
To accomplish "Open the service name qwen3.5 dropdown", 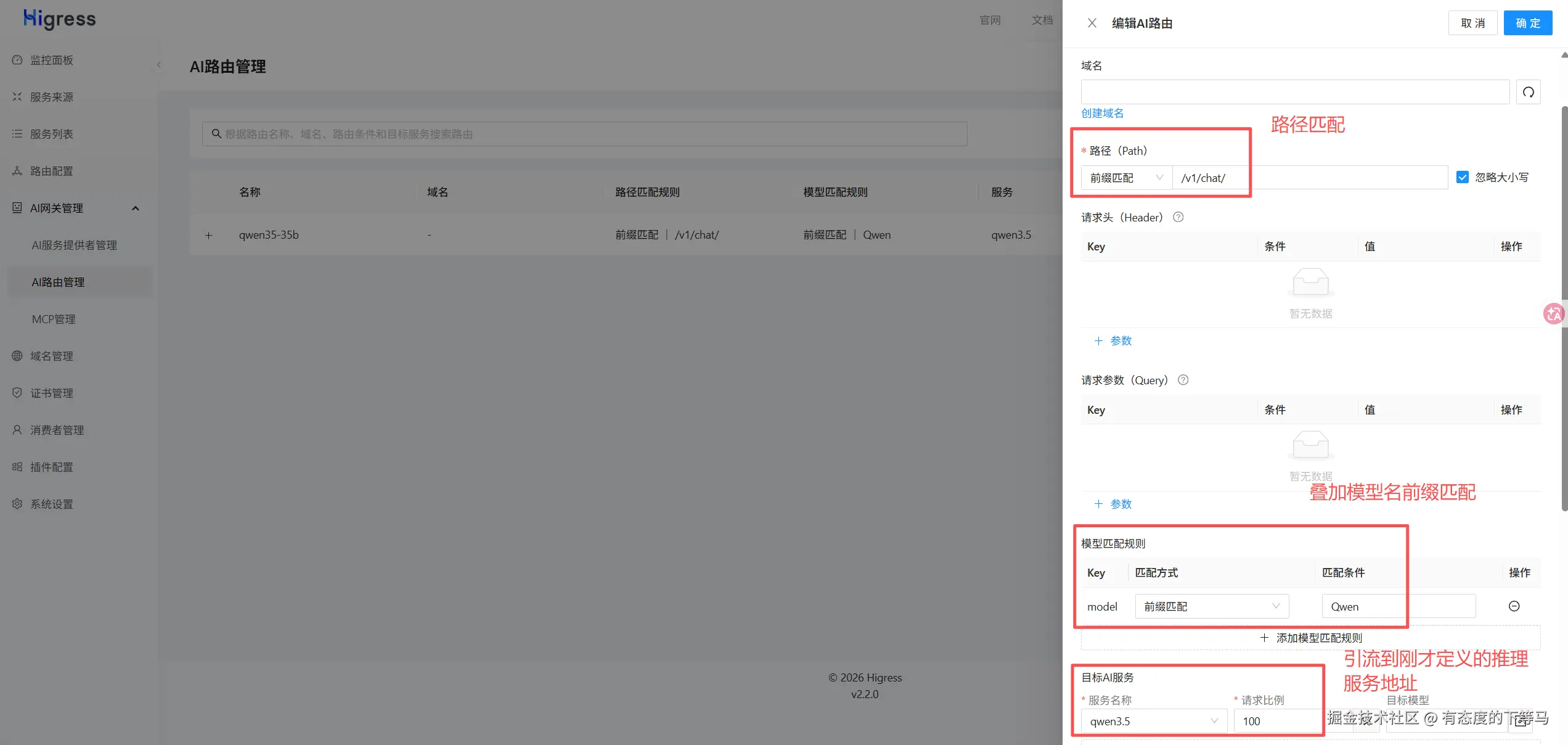I will (1153, 721).
